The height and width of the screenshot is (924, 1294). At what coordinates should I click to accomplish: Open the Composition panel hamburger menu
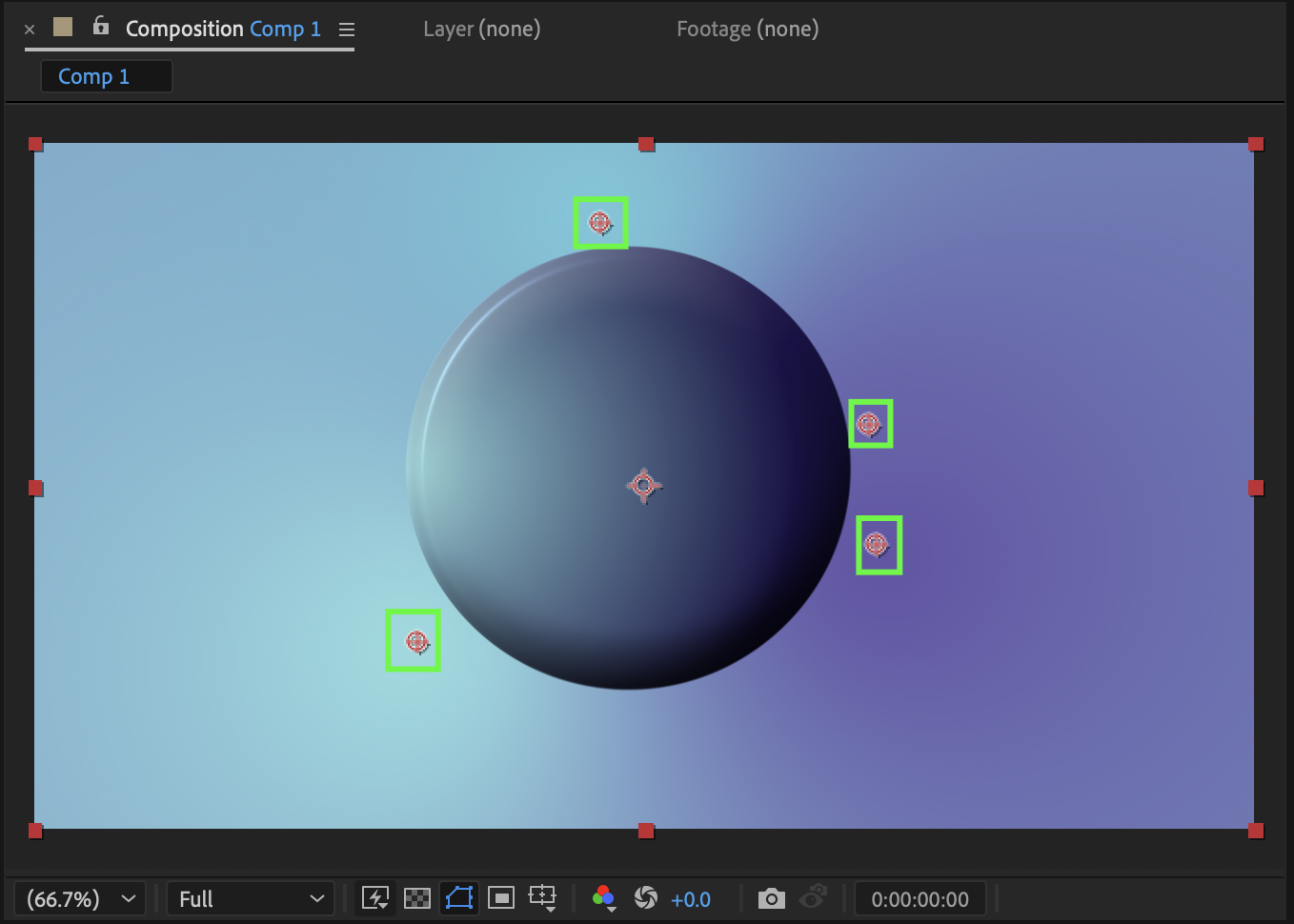347,30
